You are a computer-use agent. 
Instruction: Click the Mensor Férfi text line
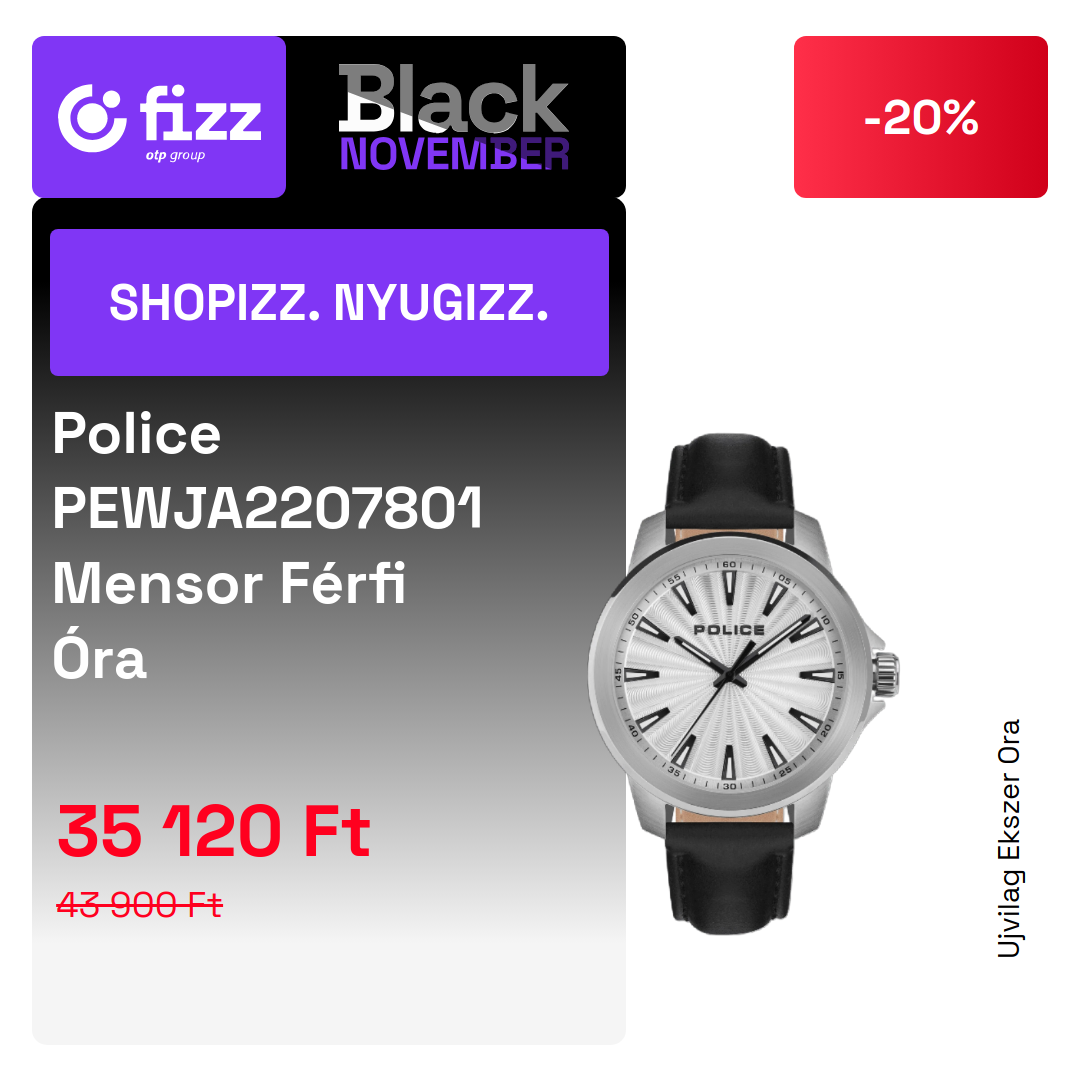[229, 583]
